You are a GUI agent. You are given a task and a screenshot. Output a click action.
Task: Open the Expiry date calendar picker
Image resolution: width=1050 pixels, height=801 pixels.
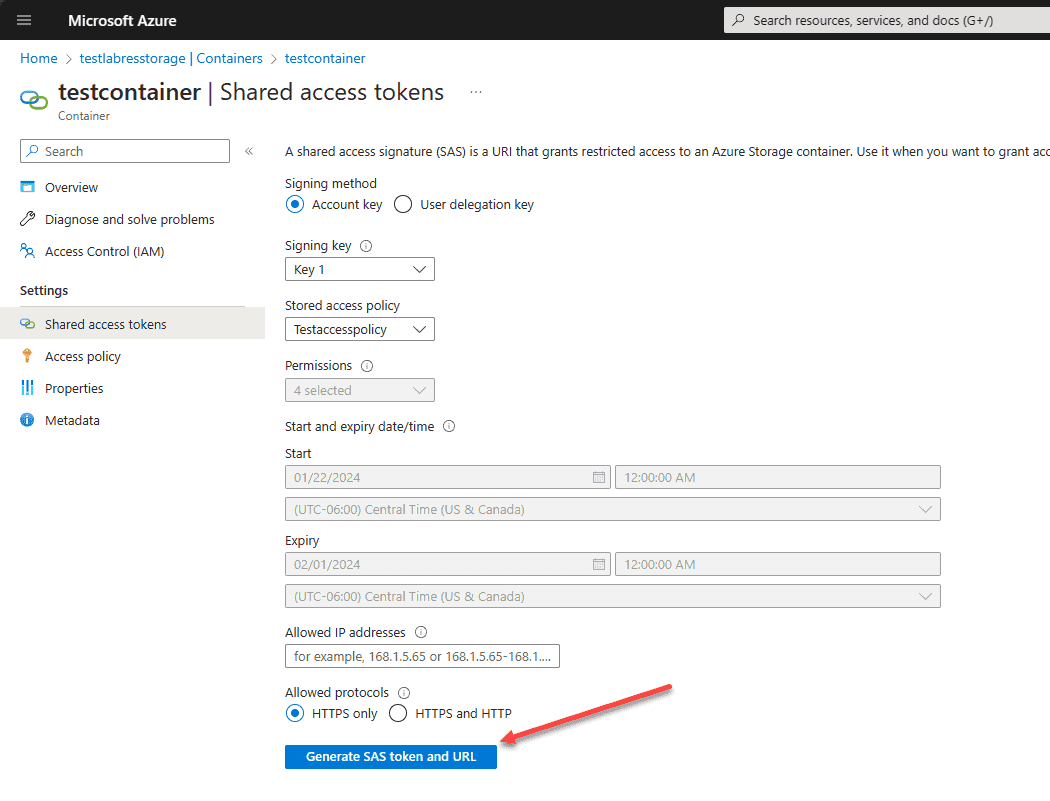point(599,565)
